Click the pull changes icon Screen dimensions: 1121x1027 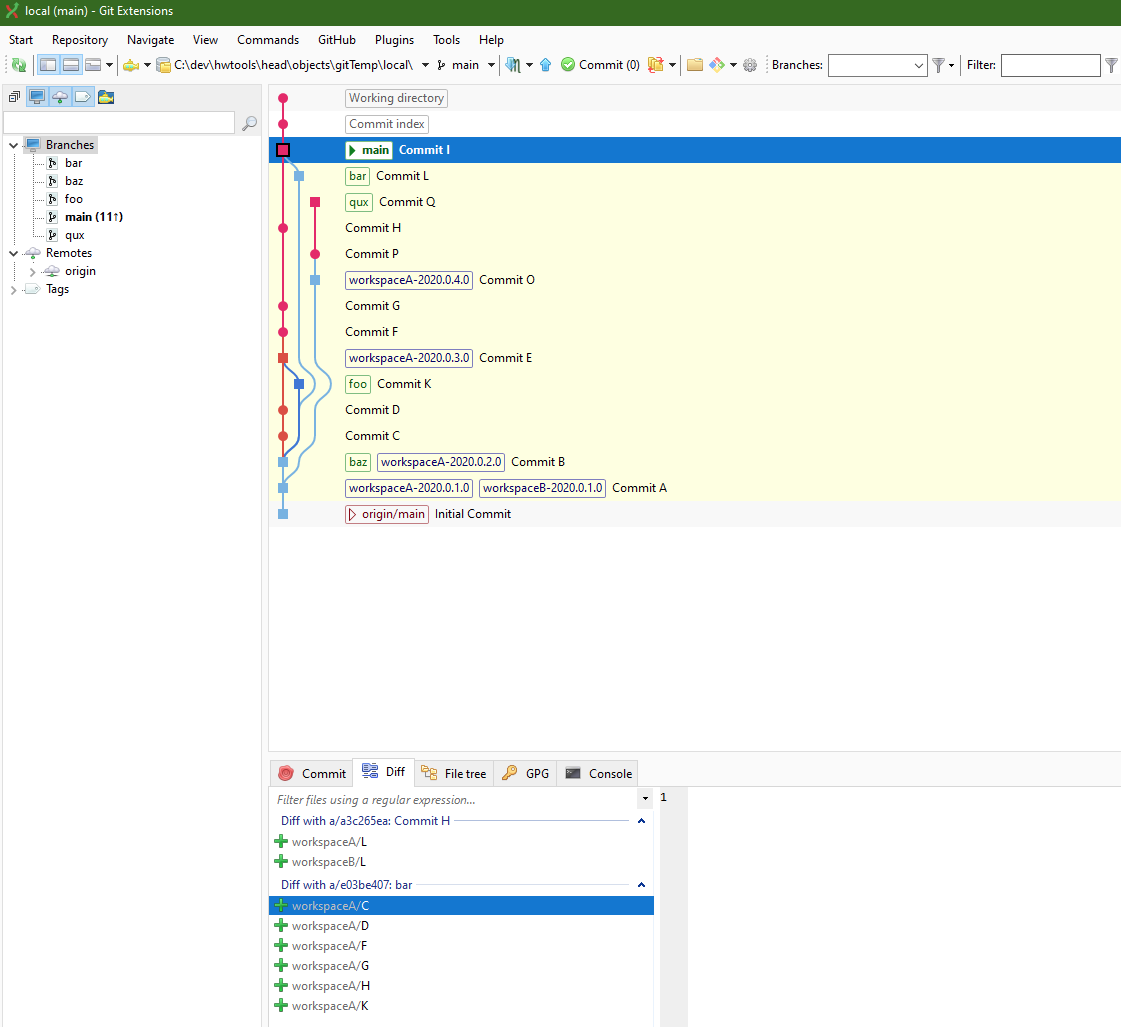(x=513, y=65)
